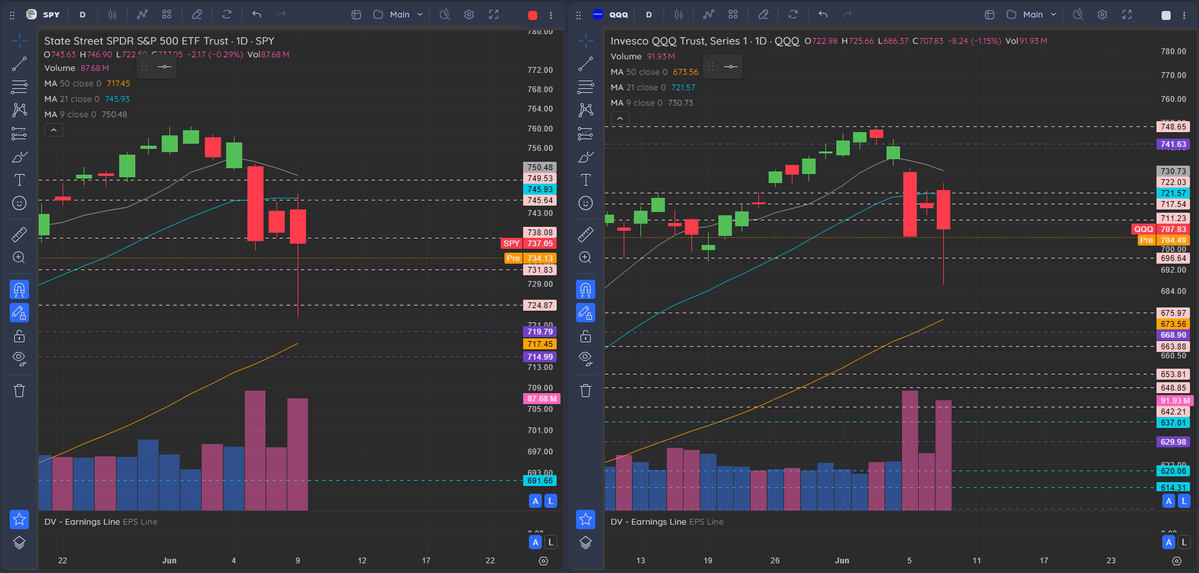
Task: Click the replay icon in SPY toolbar
Action: (226, 15)
